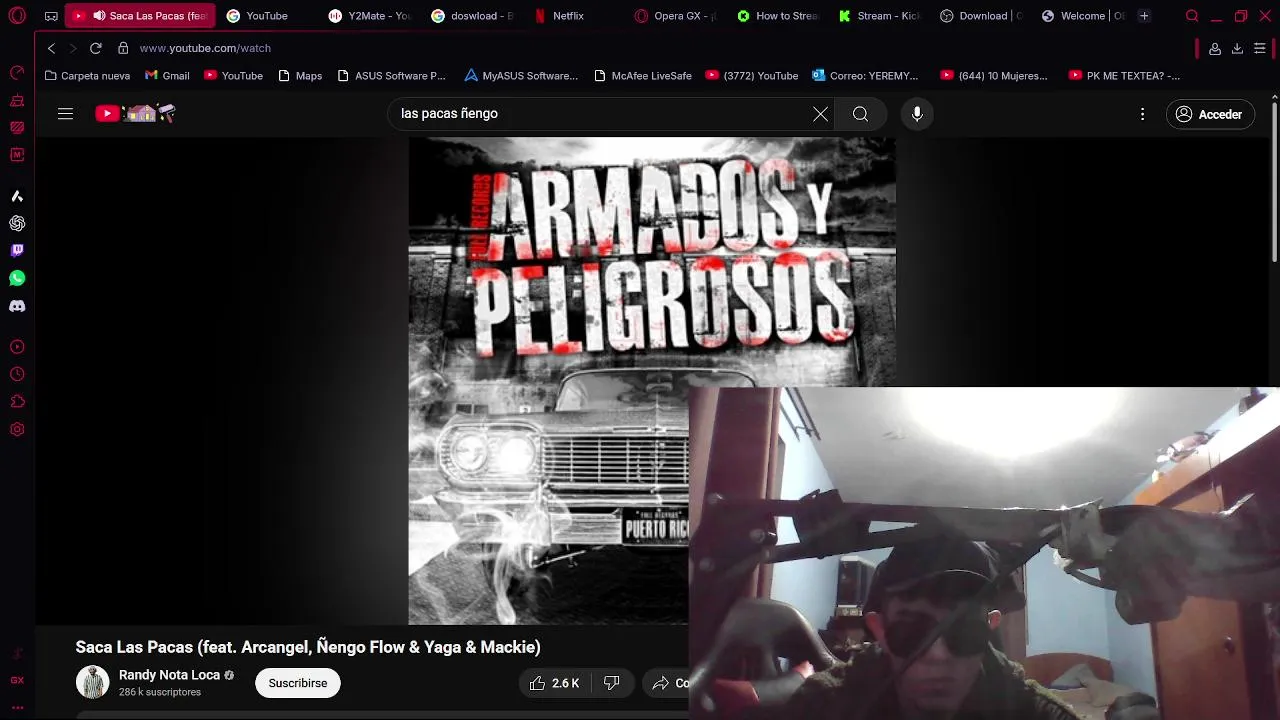
Task: Switch to the Welcome tab
Action: 1084,16
